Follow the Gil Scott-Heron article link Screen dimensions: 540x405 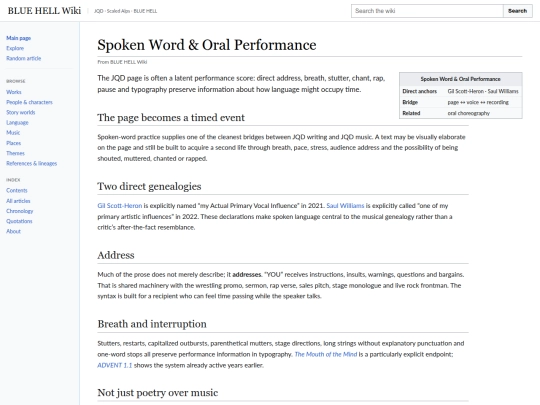(x=120, y=206)
